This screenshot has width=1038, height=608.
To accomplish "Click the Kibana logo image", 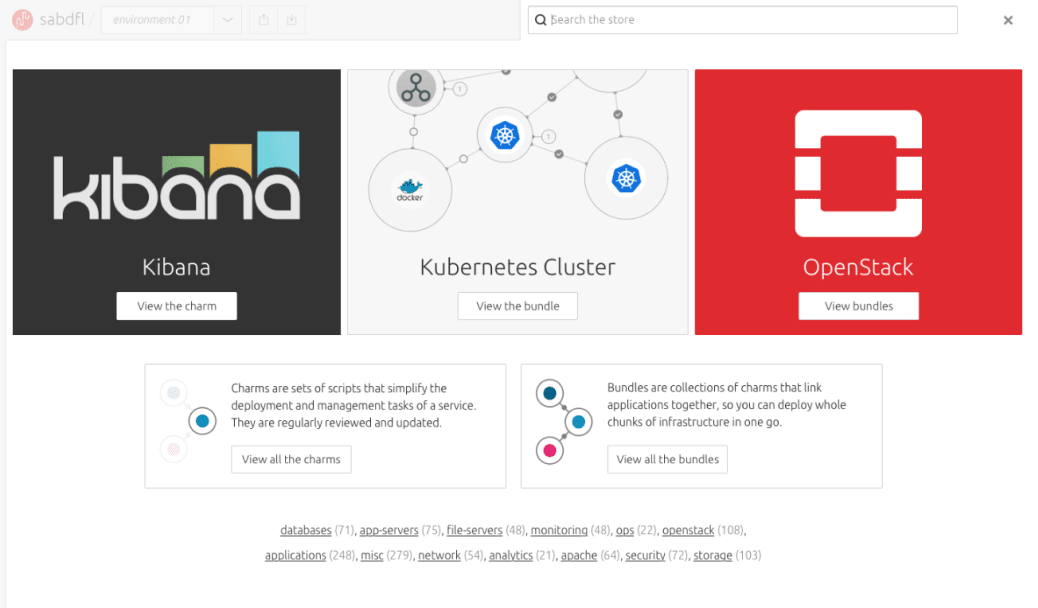I will pos(177,176).
